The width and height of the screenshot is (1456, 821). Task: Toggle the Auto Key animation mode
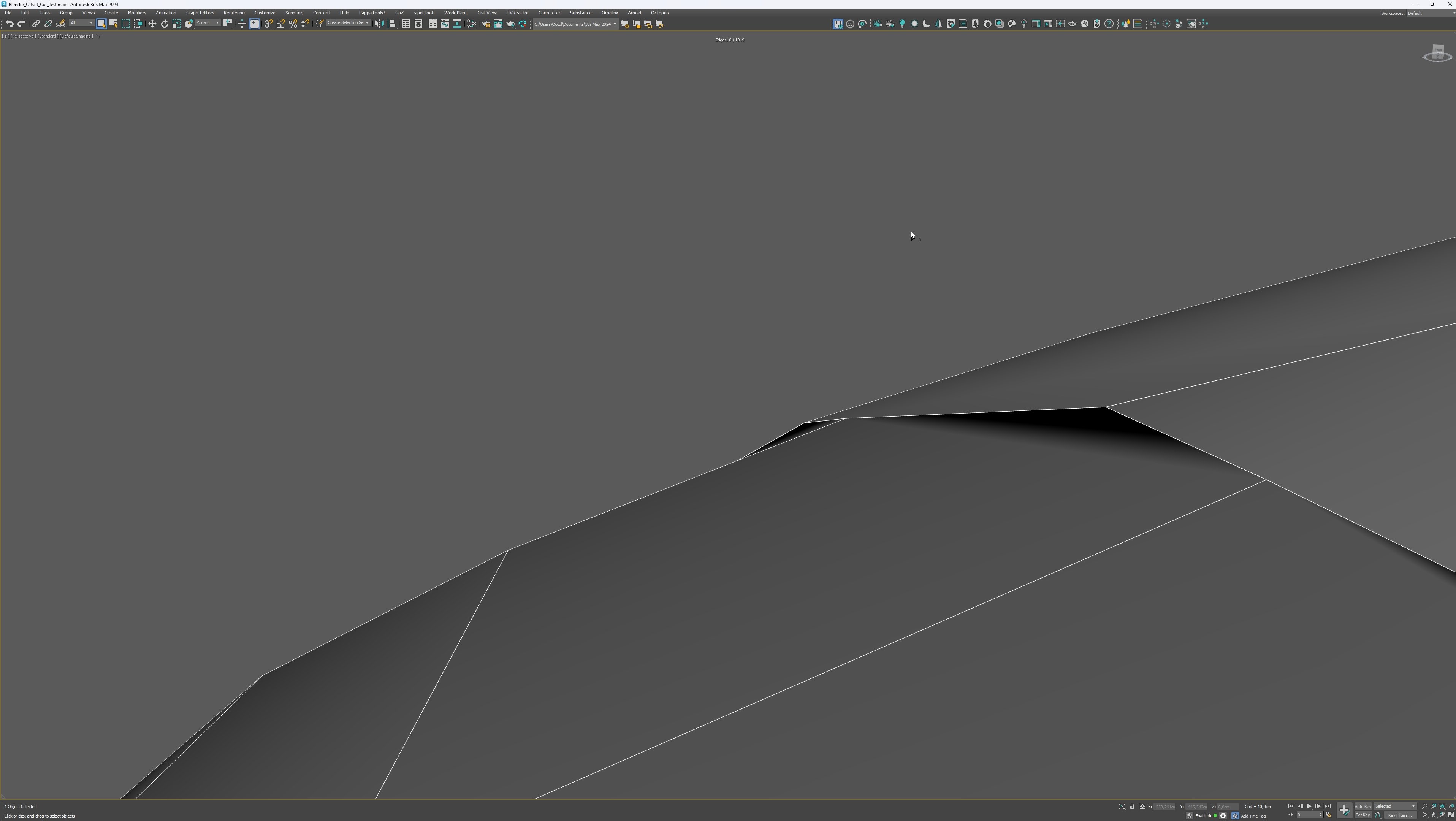1363,806
